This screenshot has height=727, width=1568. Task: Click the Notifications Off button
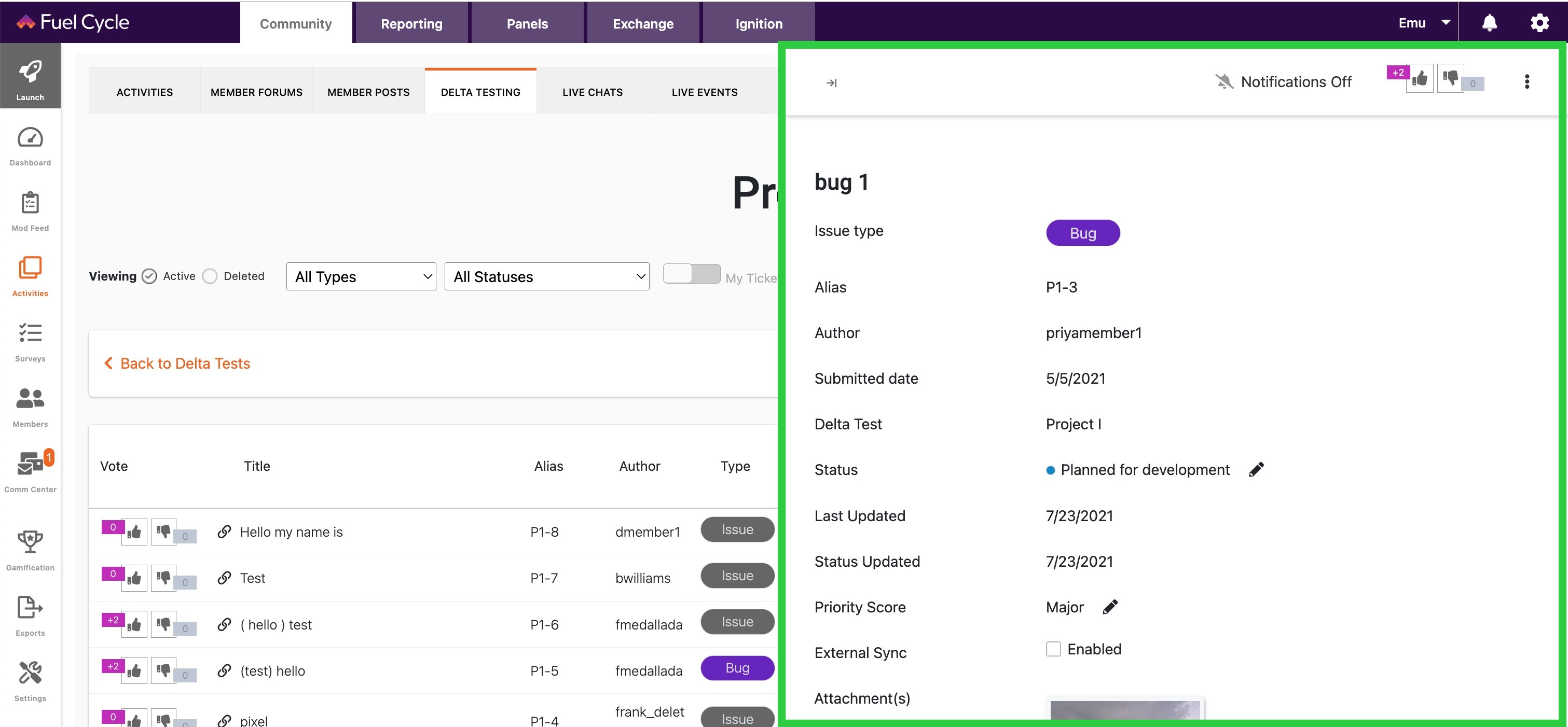pos(1283,81)
